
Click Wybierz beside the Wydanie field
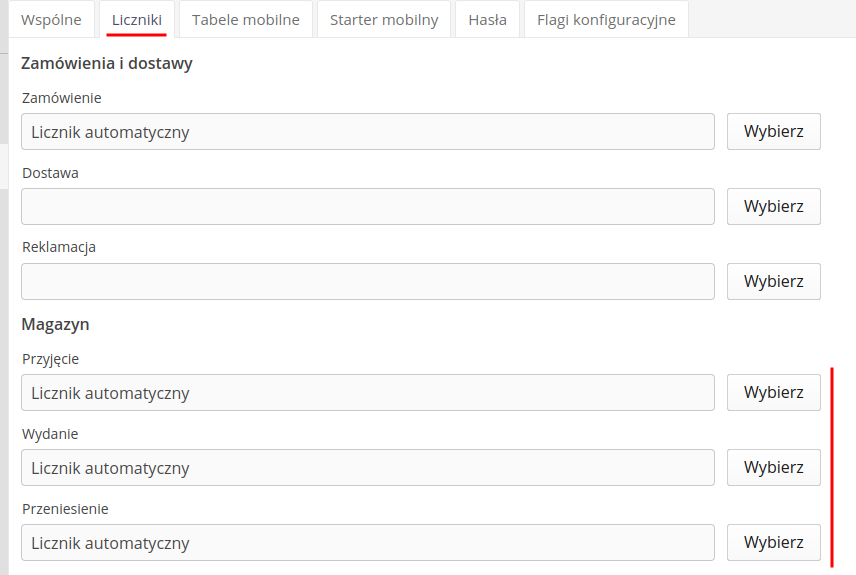773,468
